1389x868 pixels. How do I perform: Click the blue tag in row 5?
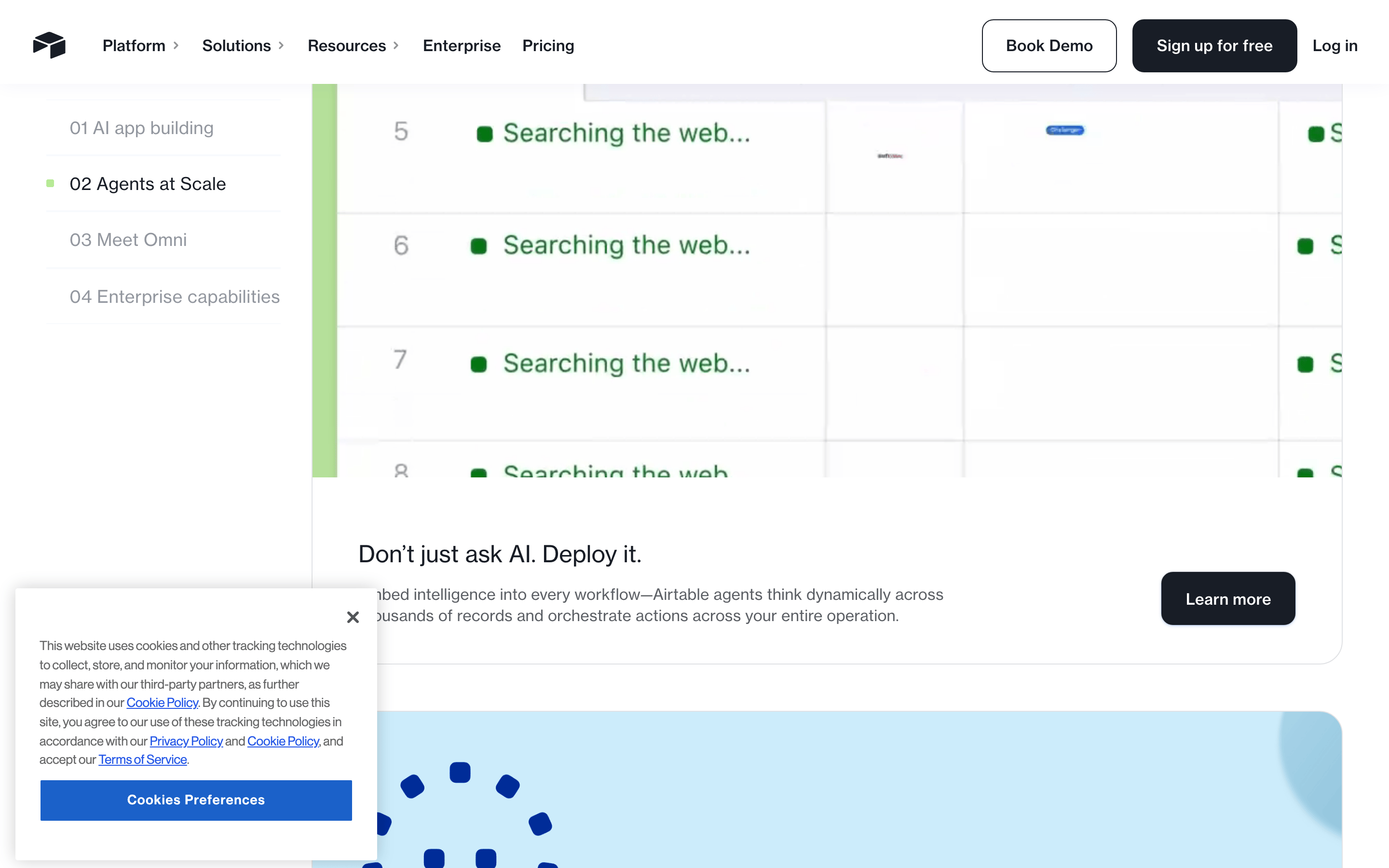(x=1065, y=130)
